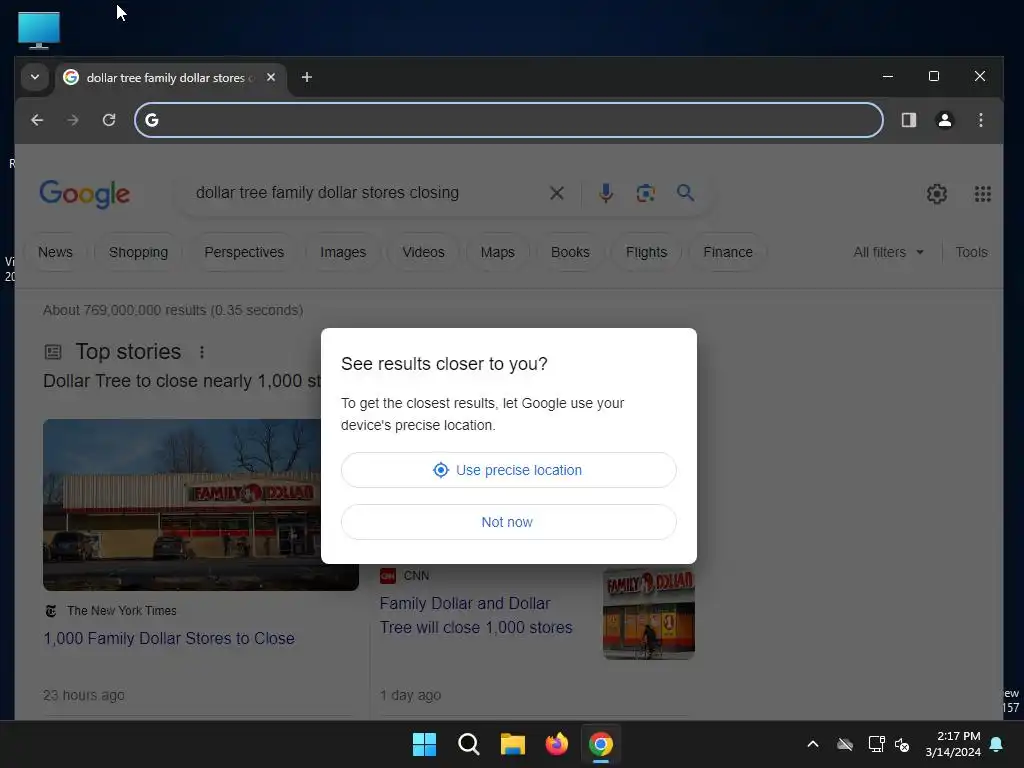The width and height of the screenshot is (1024, 768).
Task: Open 1,000 Family Dollar Stores to Close
Action: 169,638
